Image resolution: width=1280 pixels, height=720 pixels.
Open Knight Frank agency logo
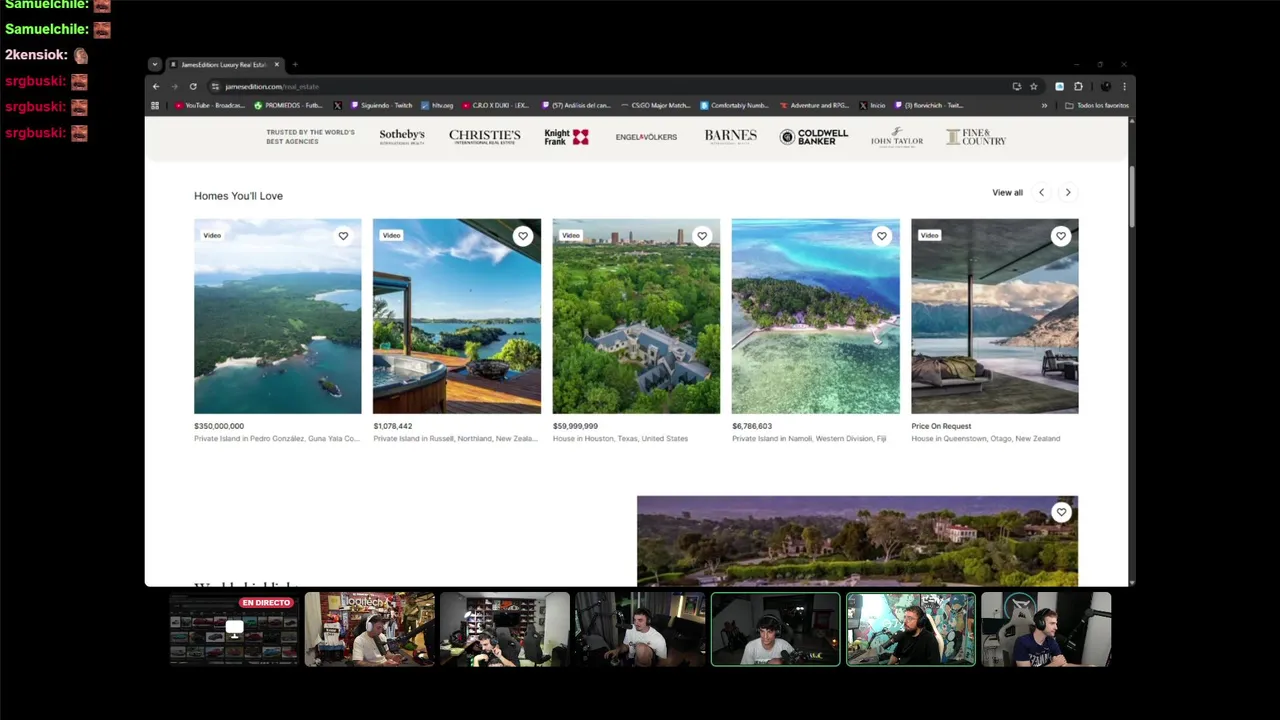(566, 137)
